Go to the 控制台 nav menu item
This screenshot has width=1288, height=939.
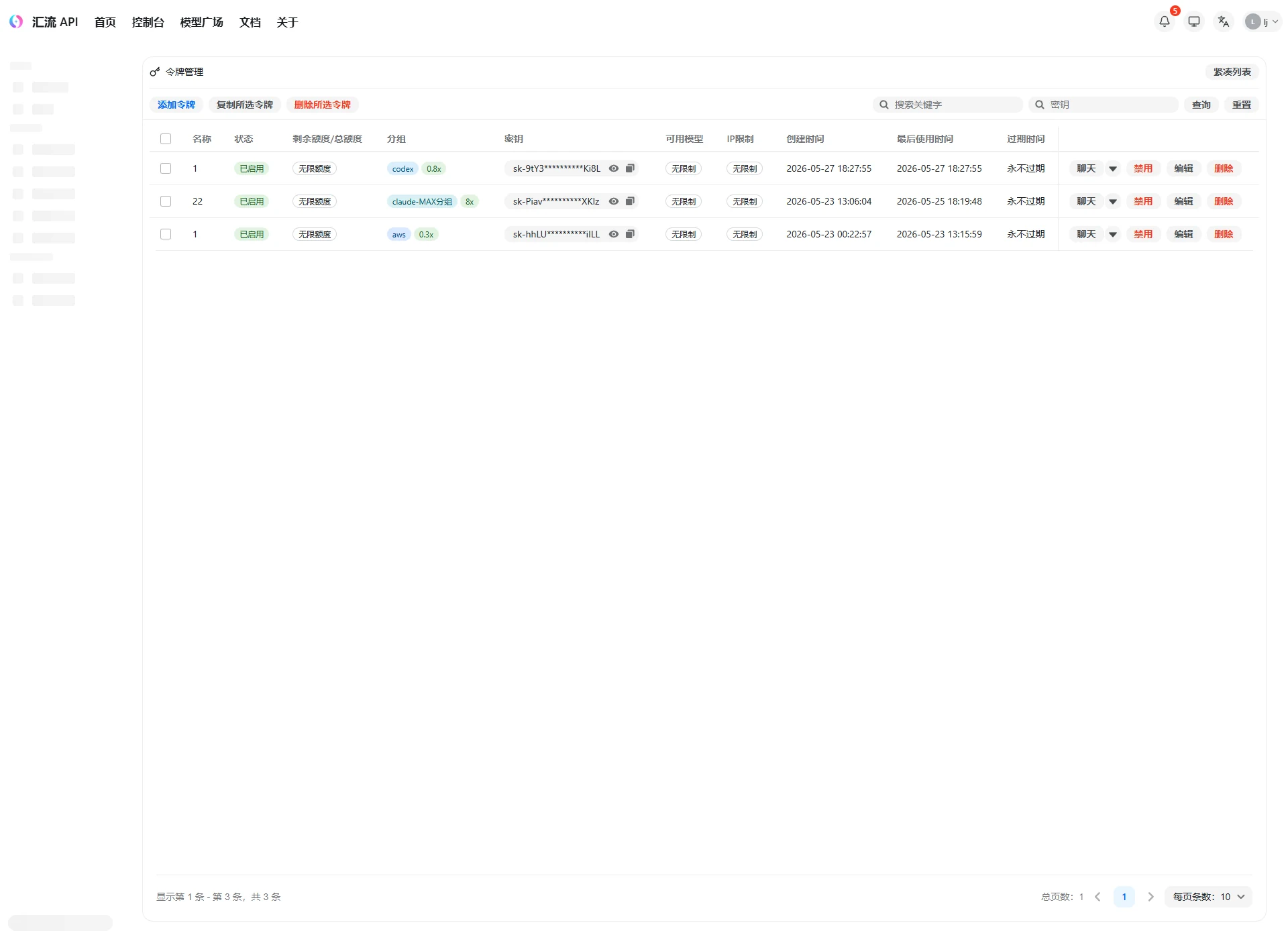point(148,22)
